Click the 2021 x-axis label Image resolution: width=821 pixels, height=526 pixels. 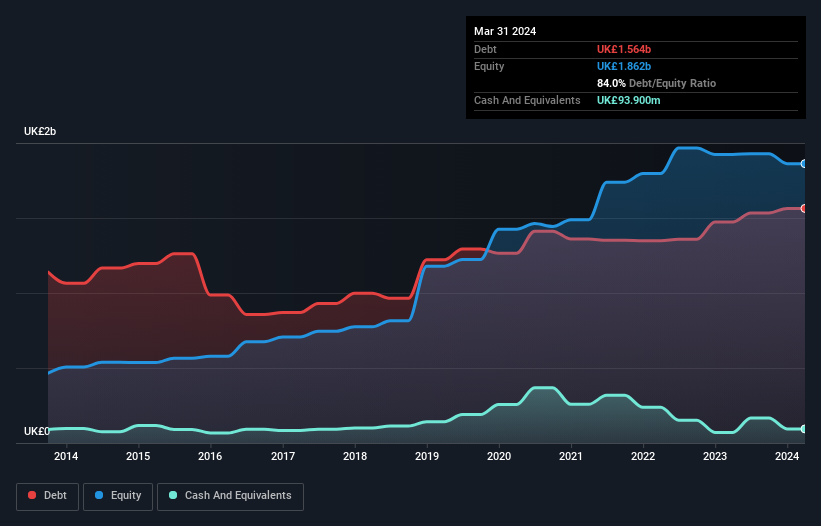pos(571,456)
